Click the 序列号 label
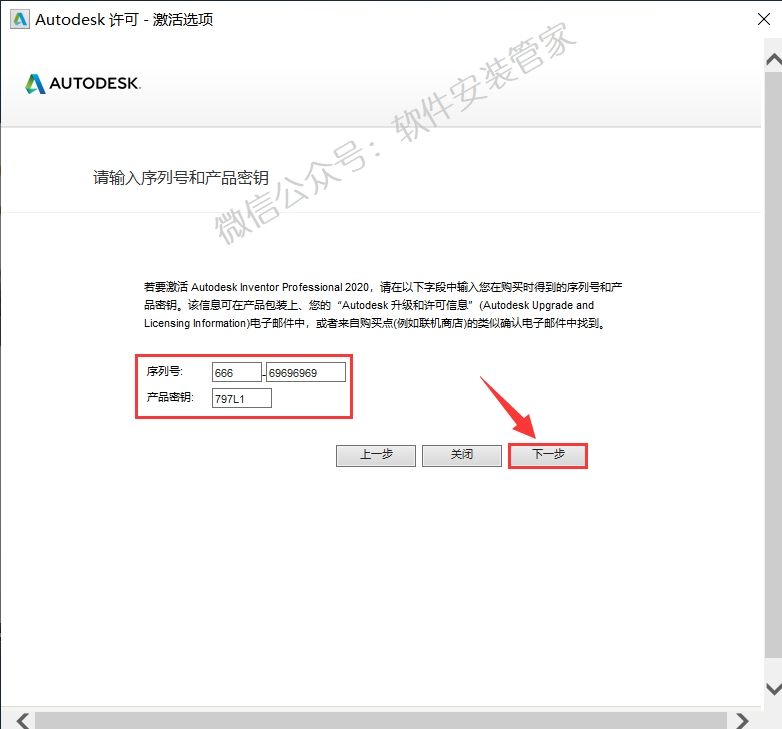The width and height of the screenshot is (782, 729). (x=165, y=371)
